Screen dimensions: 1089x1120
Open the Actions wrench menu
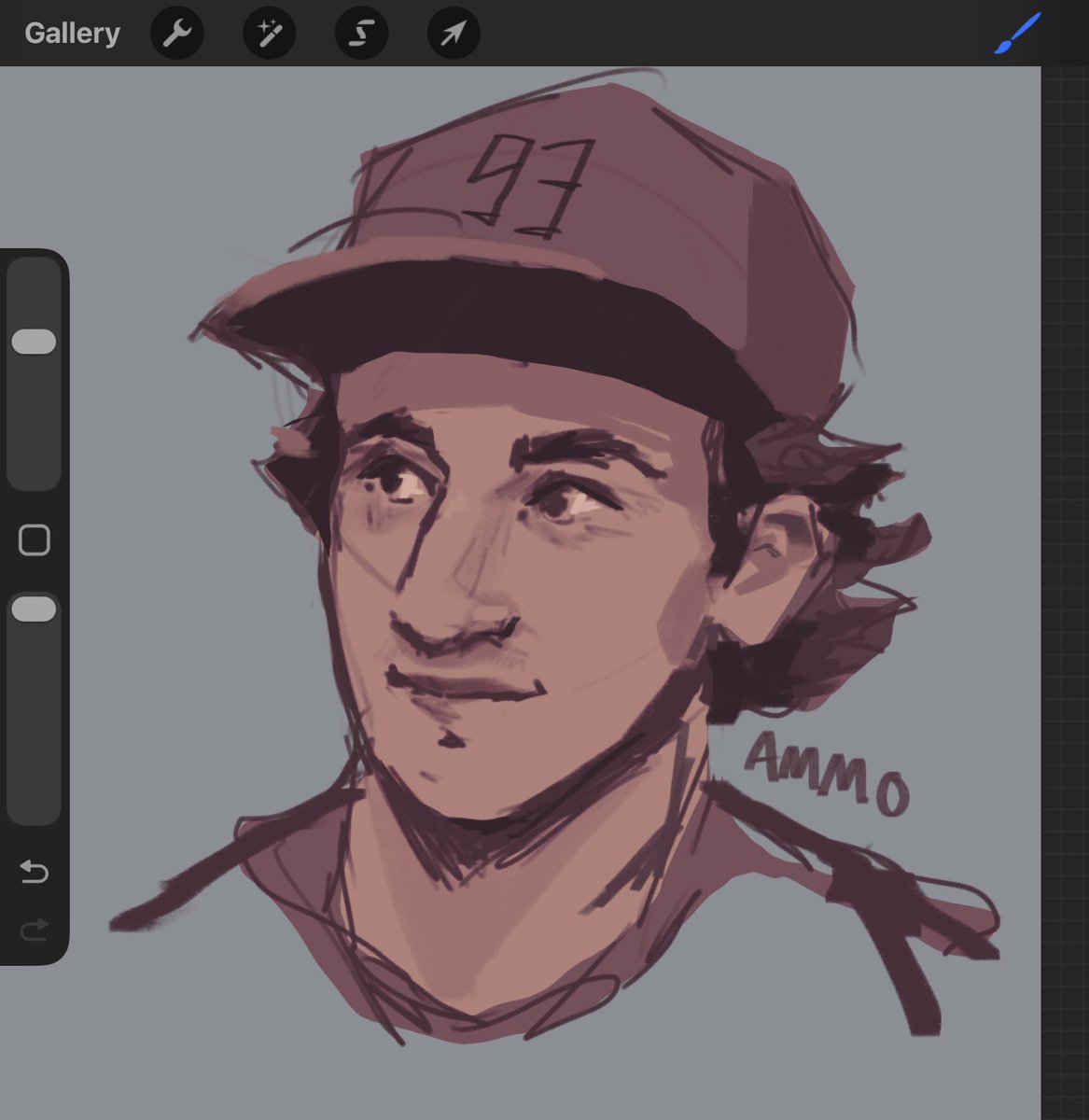pos(177,34)
